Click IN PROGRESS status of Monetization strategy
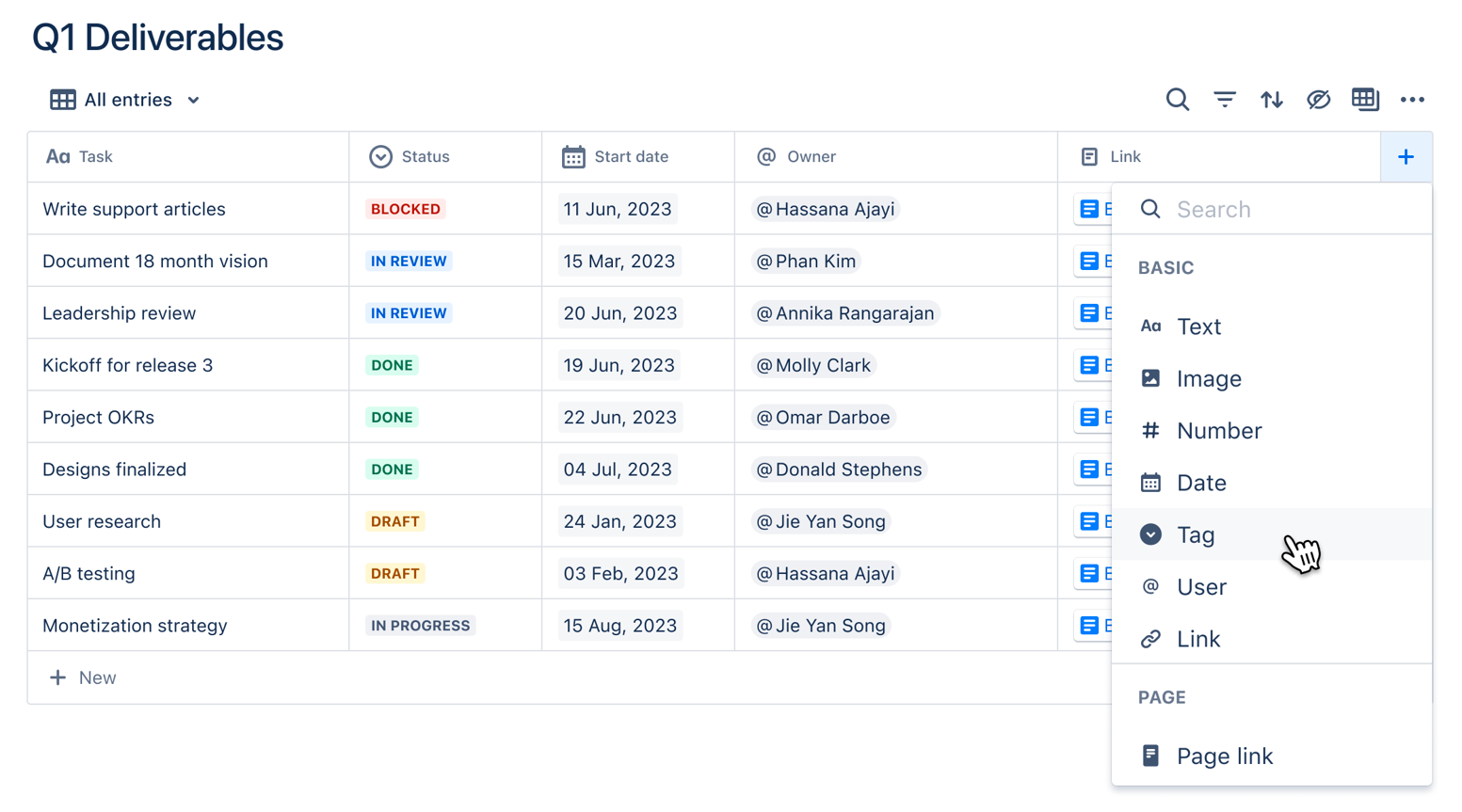The height and width of the screenshot is (812, 1462). [x=420, y=626]
